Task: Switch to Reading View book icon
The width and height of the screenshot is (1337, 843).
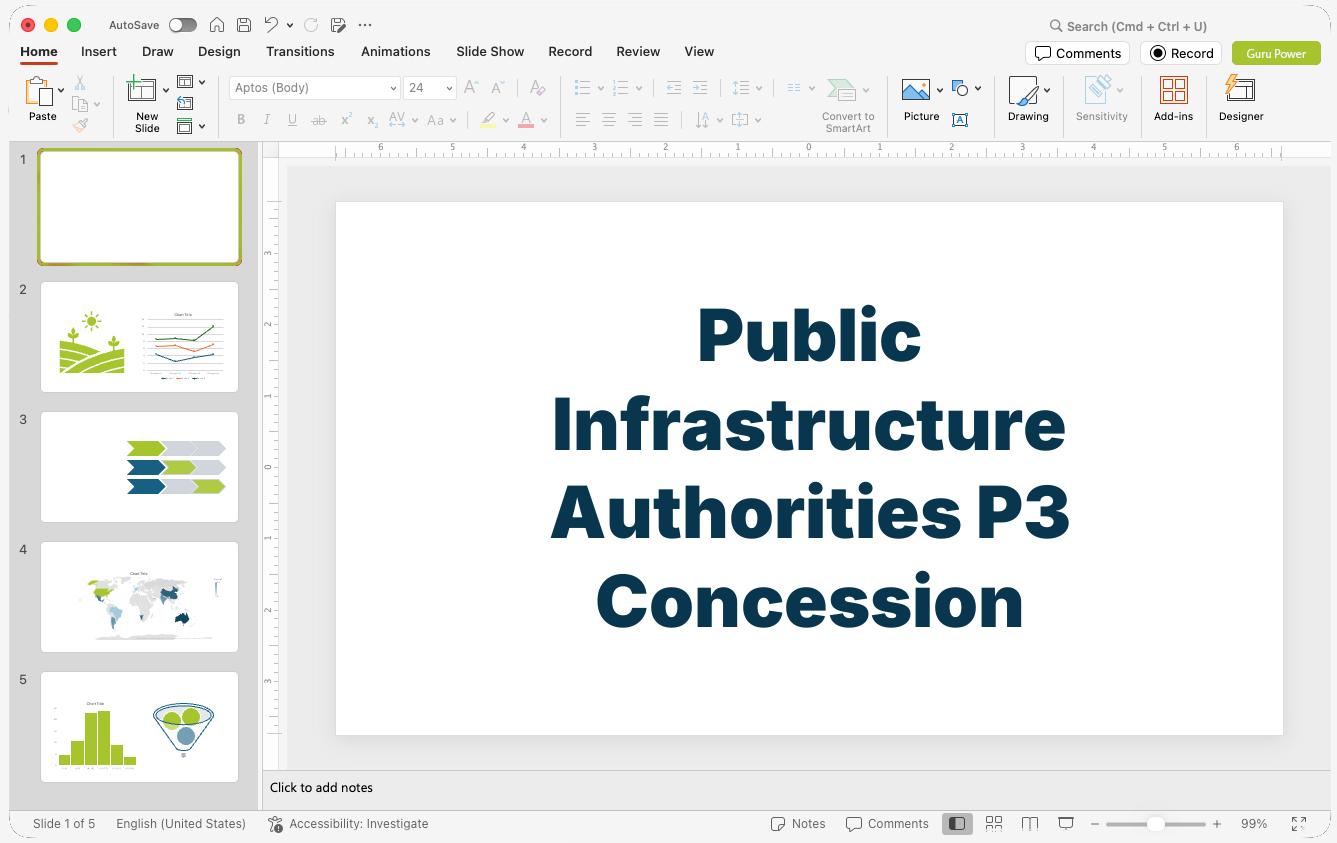Action: 1030,824
